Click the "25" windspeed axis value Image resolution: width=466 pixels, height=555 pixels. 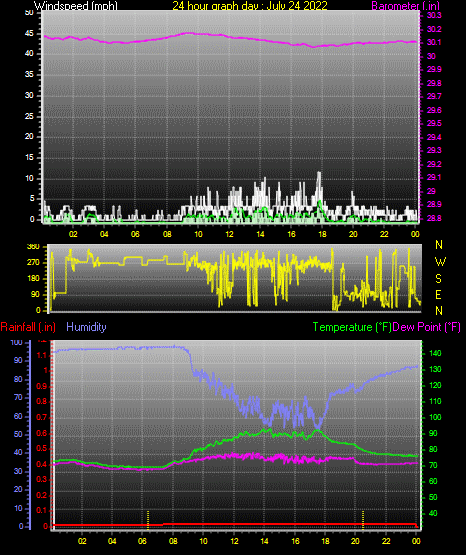tap(29, 116)
